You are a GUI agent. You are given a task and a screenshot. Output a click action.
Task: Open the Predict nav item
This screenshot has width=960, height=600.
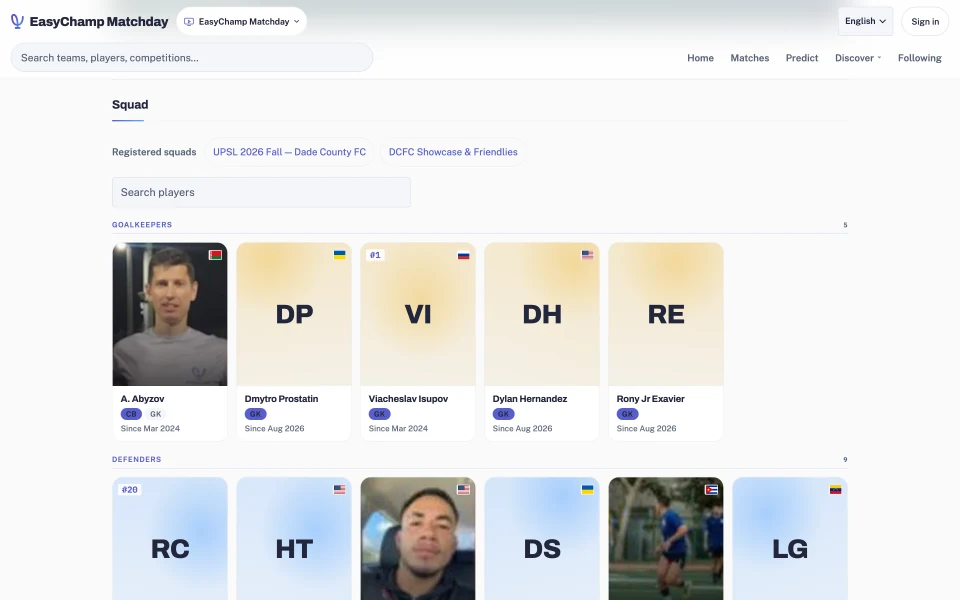coord(802,58)
